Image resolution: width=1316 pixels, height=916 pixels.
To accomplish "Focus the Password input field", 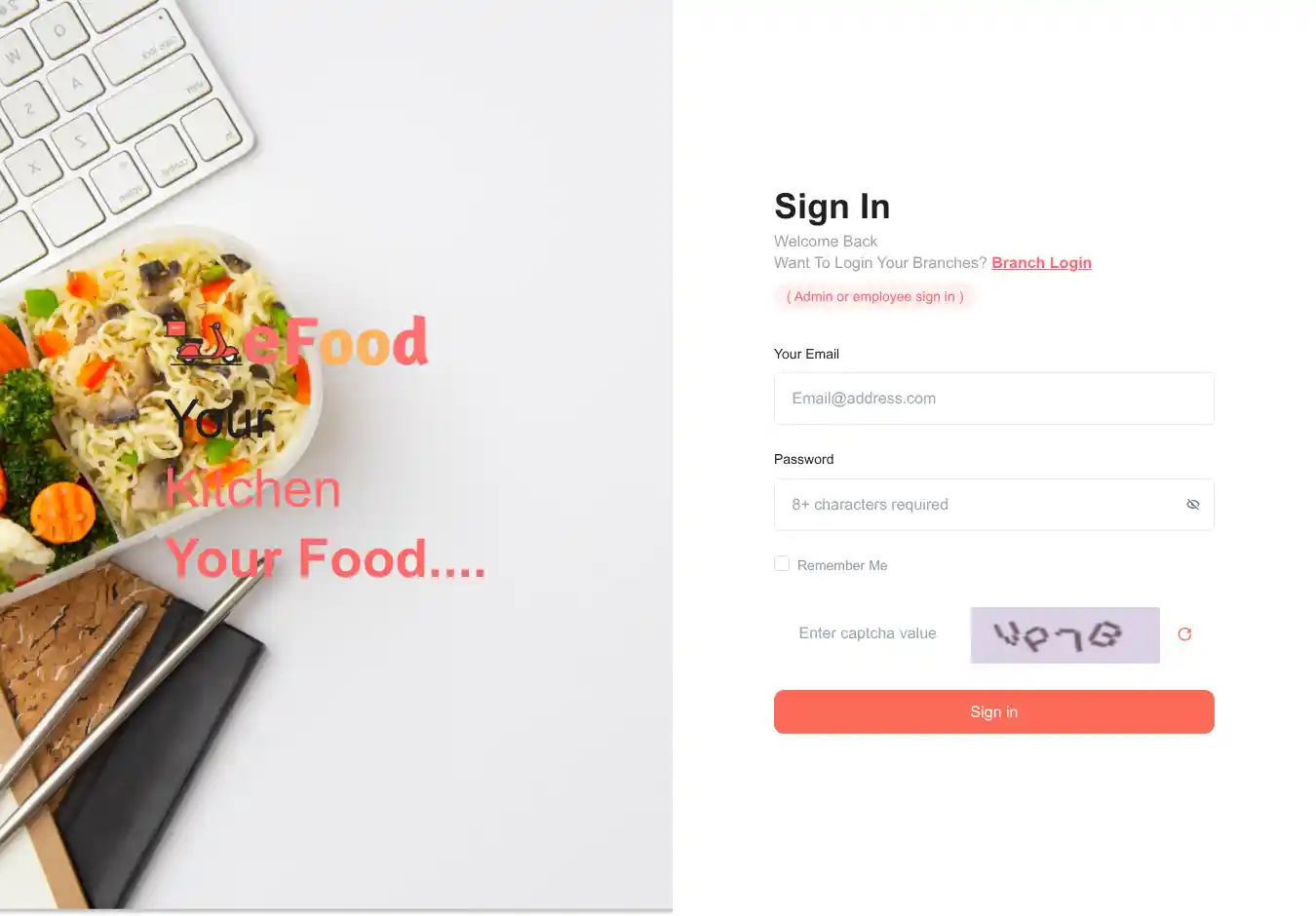I will click(994, 505).
